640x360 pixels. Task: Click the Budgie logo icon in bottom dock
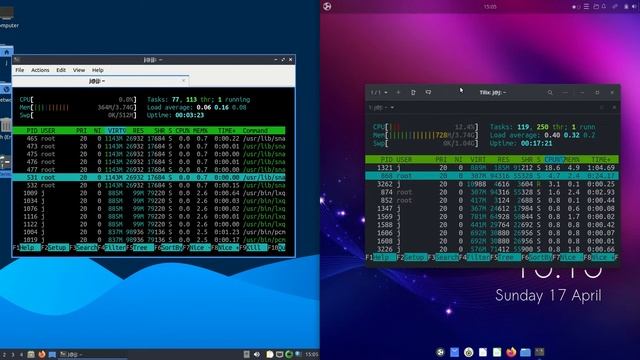(x=440, y=352)
